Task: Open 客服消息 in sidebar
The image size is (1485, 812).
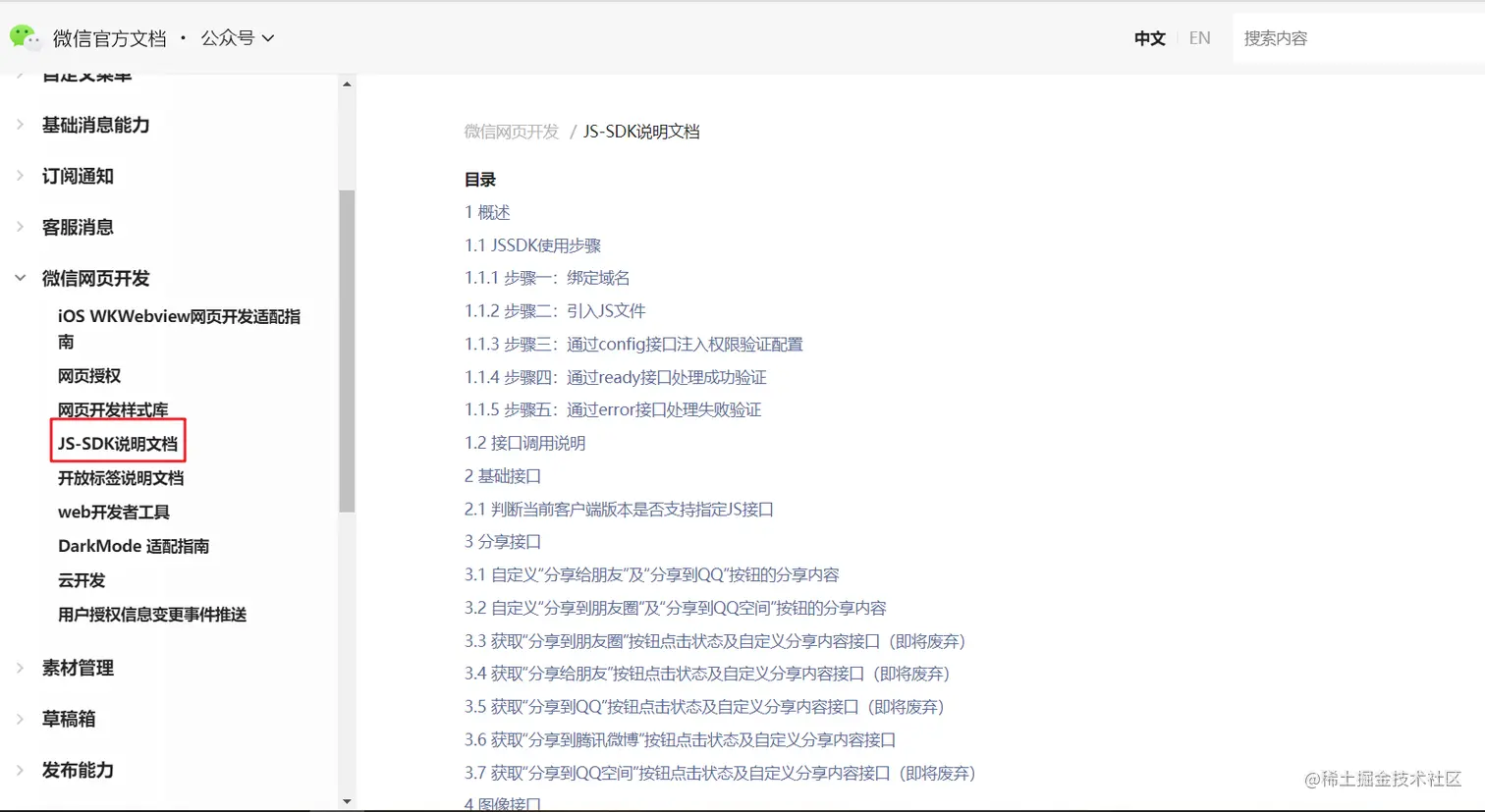Action: tap(78, 227)
